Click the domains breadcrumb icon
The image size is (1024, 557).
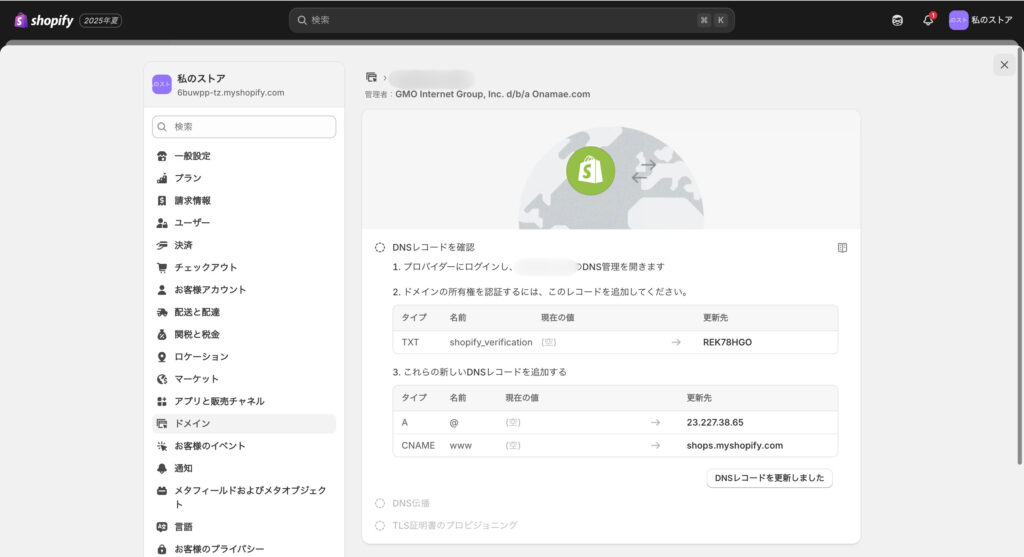372,77
